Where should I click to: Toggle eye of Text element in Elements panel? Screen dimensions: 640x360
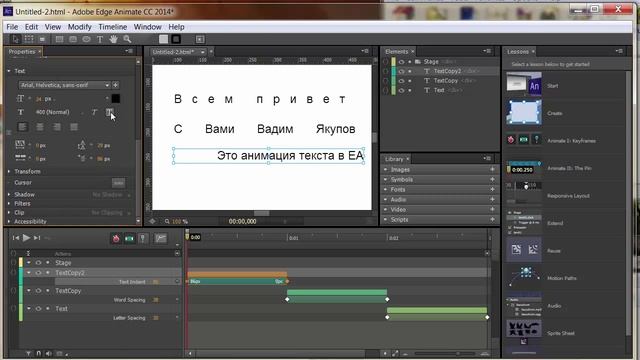(x=402, y=90)
